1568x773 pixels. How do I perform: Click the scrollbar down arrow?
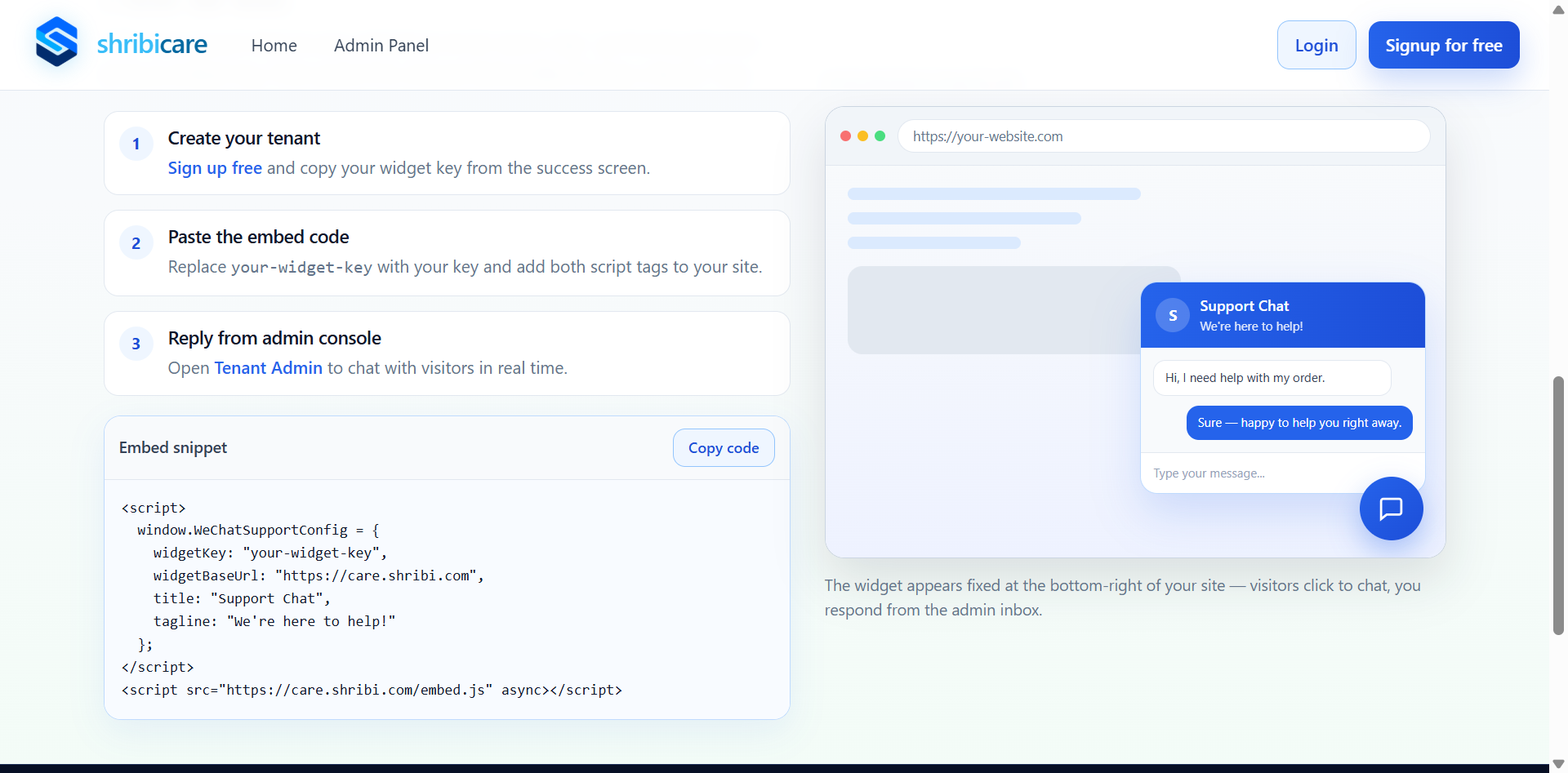pyautogui.click(x=1558, y=764)
